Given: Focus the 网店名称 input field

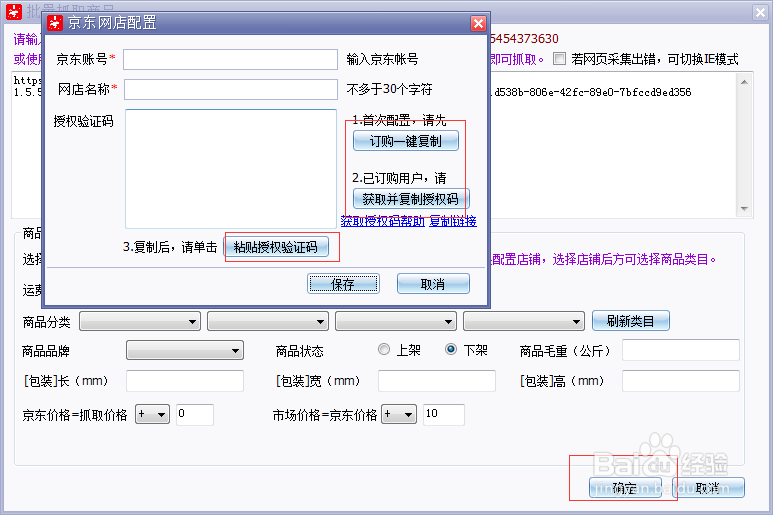Looking at the screenshot, I should tap(230, 90).
